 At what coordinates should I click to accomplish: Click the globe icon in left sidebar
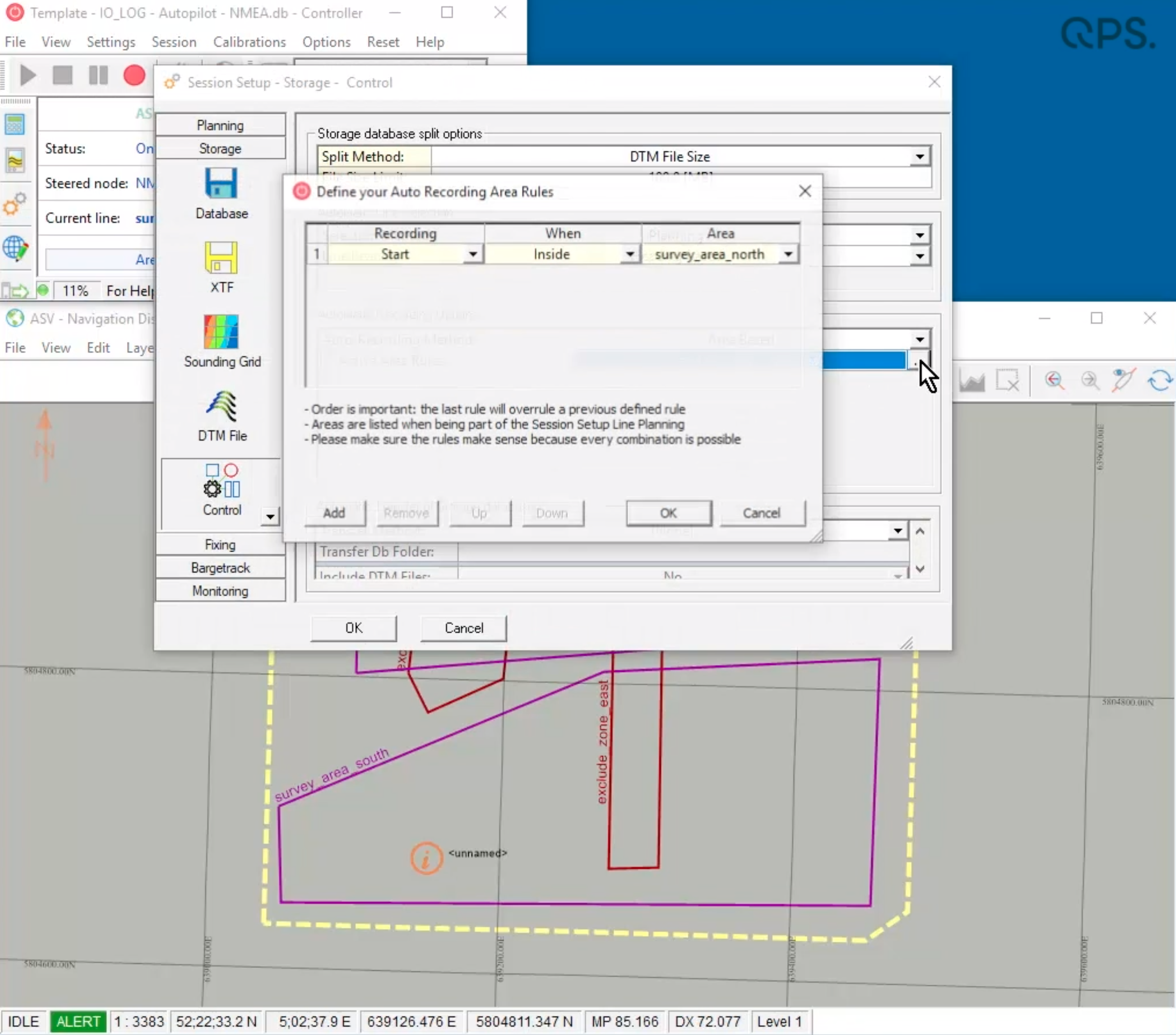15,249
